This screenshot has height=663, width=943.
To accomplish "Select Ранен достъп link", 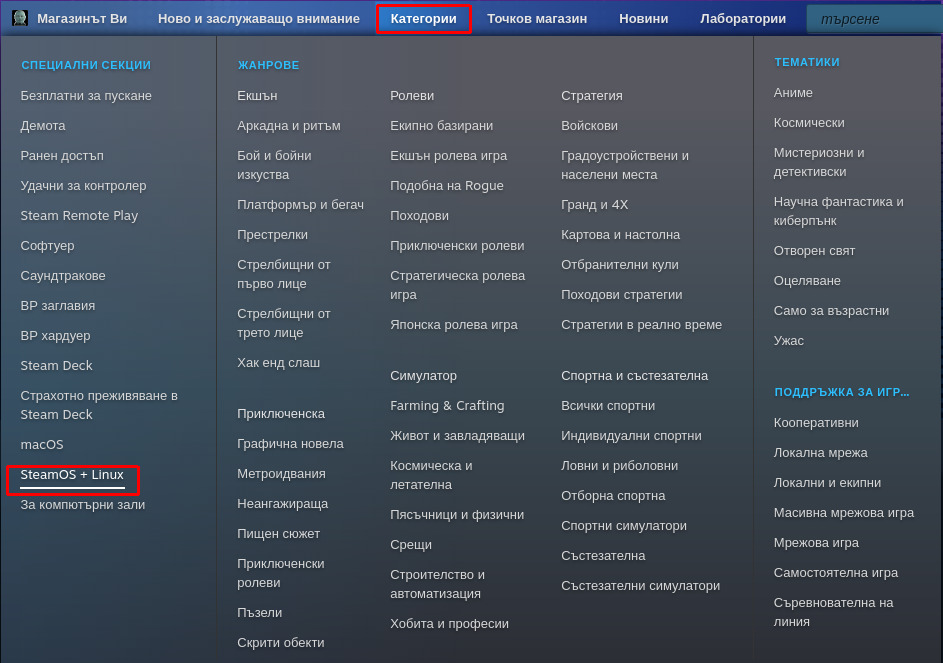I will (62, 156).
